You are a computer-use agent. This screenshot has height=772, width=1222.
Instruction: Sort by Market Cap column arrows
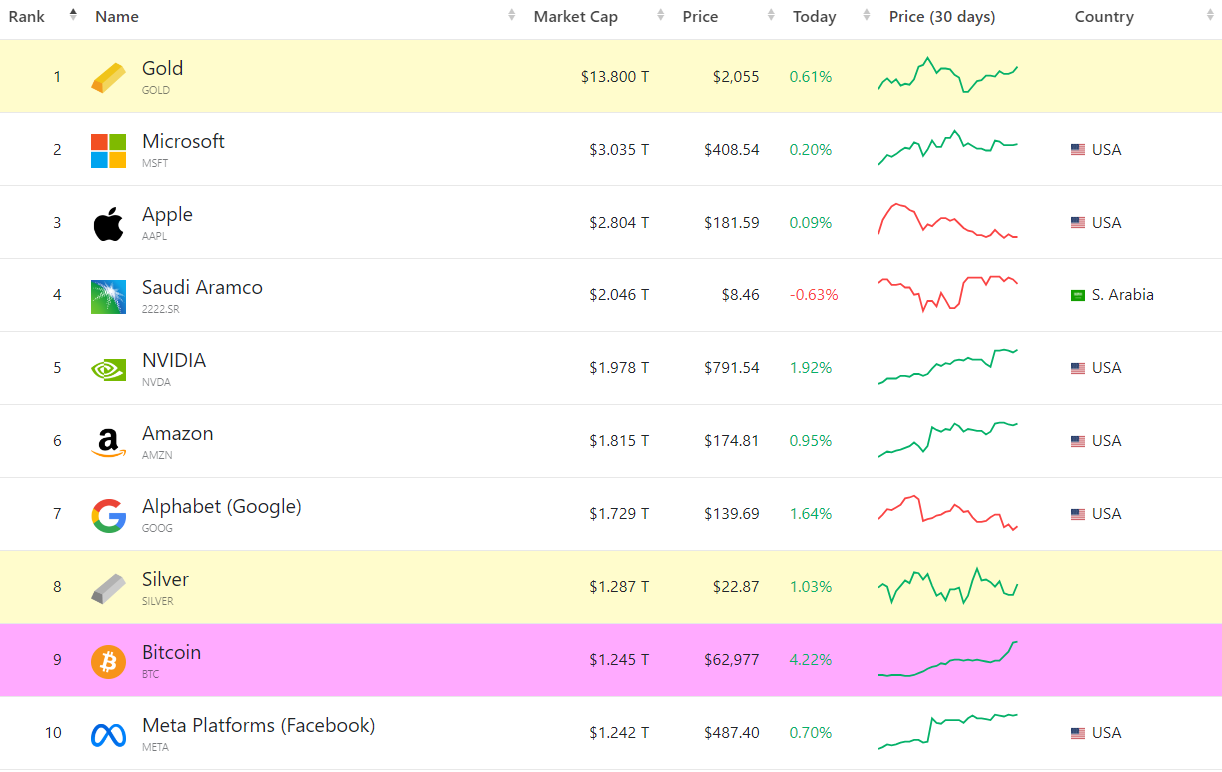(x=661, y=15)
